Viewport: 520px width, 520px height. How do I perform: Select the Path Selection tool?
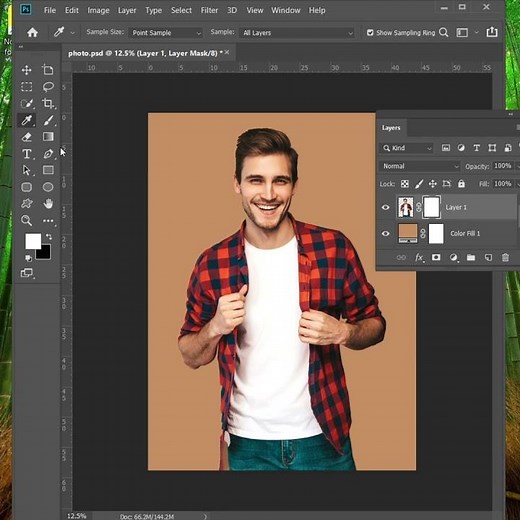(26, 170)
